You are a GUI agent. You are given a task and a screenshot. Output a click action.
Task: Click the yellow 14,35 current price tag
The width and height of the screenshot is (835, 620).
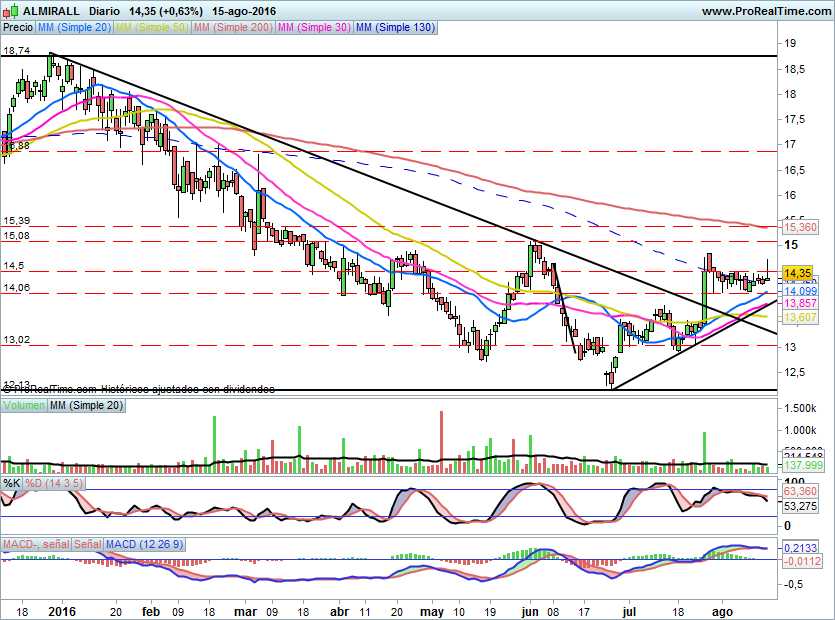tap(797, 273)
